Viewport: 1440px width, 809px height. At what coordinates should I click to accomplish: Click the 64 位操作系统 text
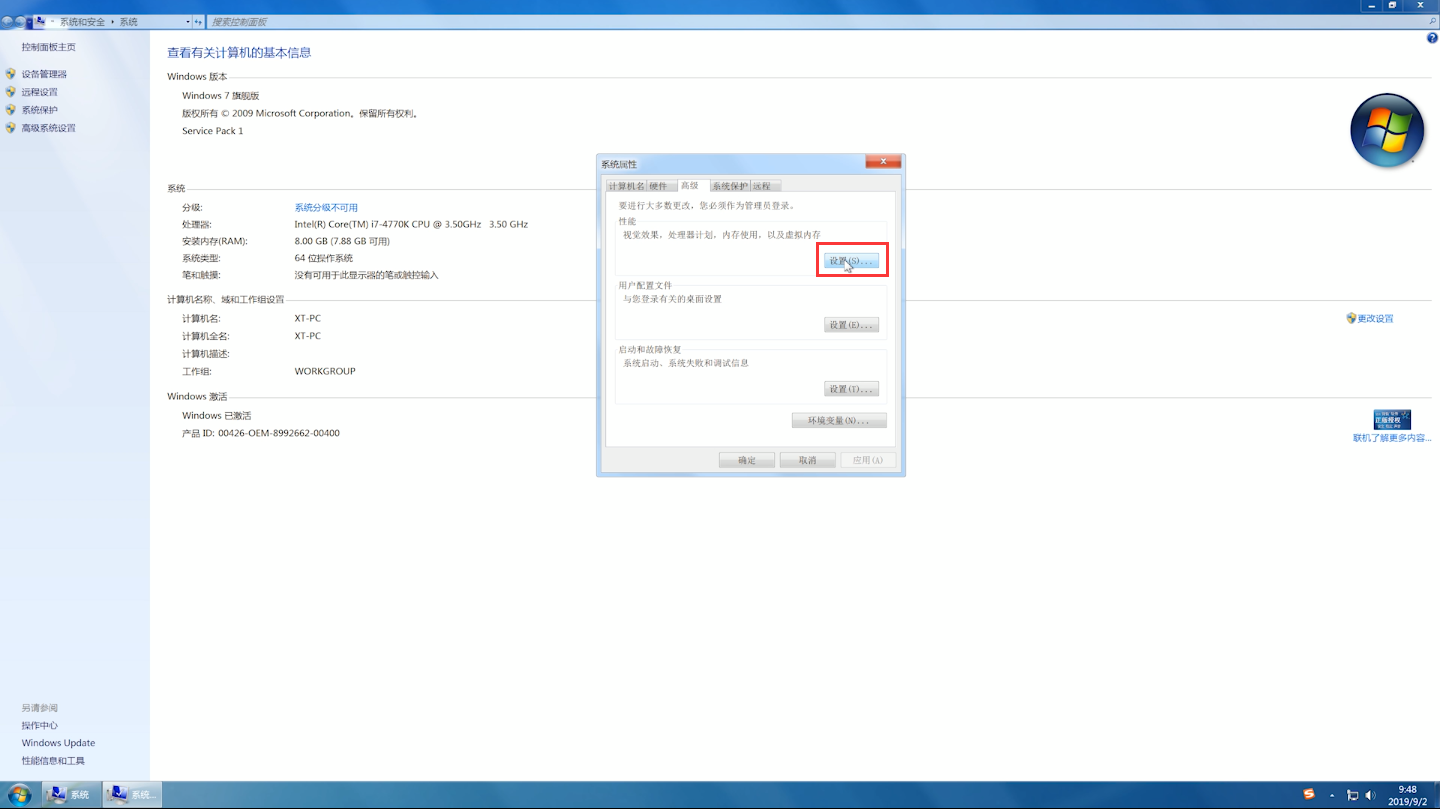323,258
